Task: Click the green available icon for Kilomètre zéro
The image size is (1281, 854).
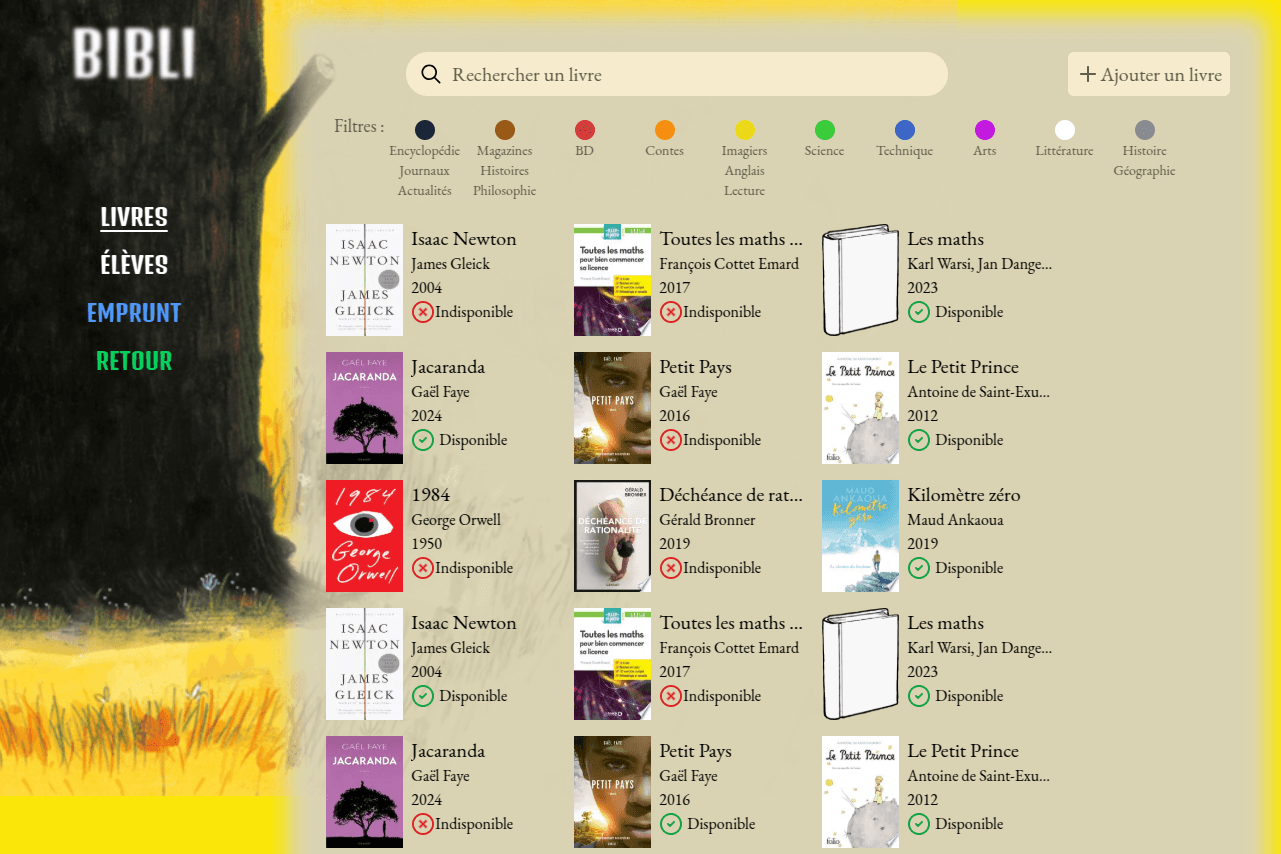Action: click(918, 568)
